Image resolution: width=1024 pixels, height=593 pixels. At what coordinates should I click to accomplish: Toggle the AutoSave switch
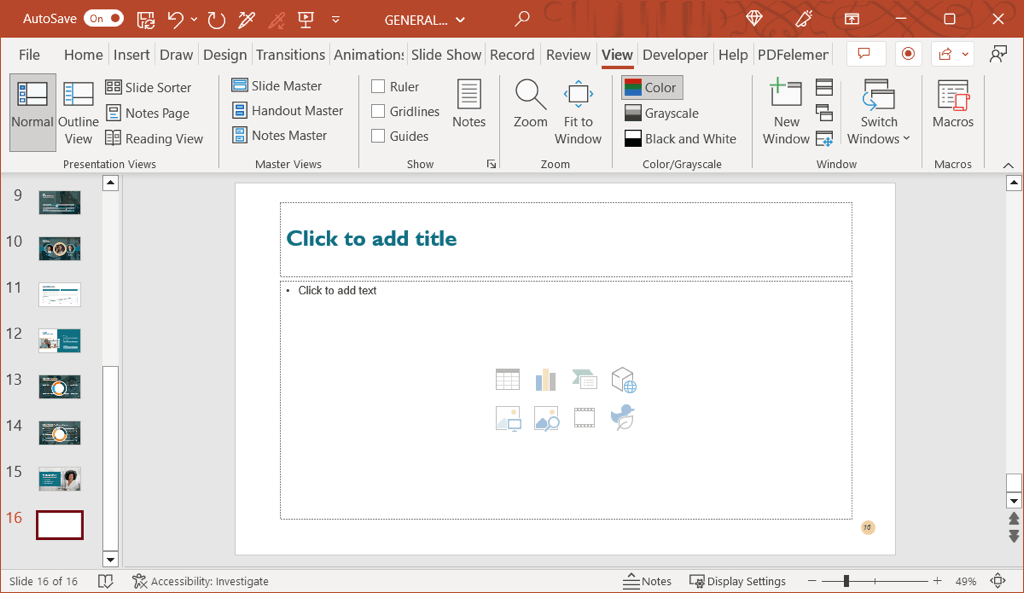[103, 19]
